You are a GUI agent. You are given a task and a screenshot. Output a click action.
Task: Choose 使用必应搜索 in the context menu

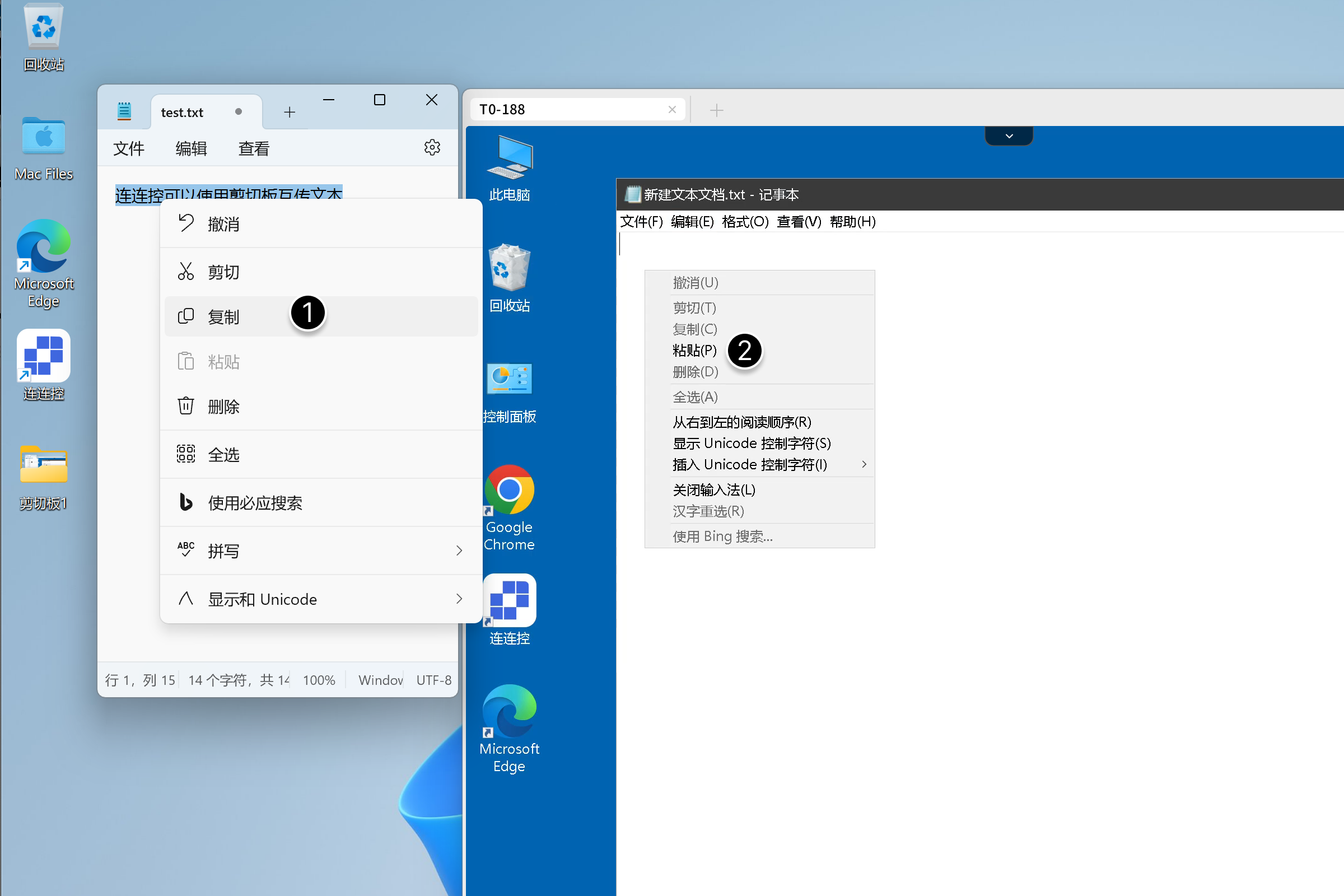(321, 502)
